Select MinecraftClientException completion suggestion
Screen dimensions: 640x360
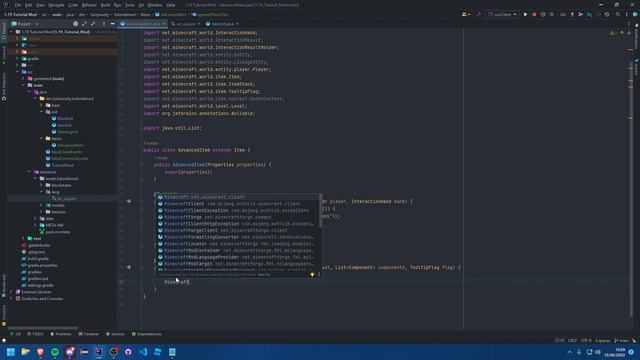237,211
